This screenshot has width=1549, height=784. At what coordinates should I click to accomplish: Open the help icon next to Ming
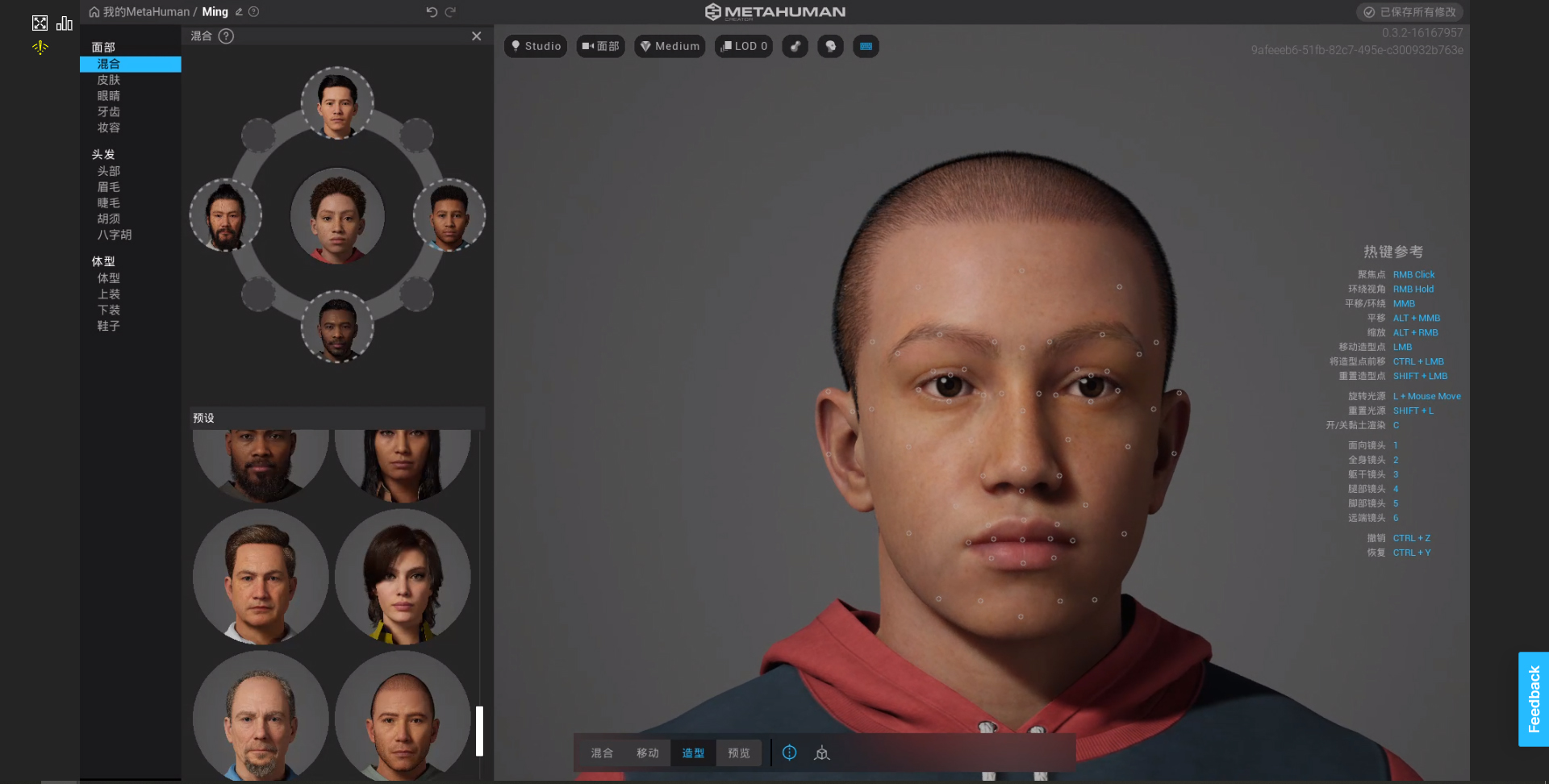coord(253,12)
